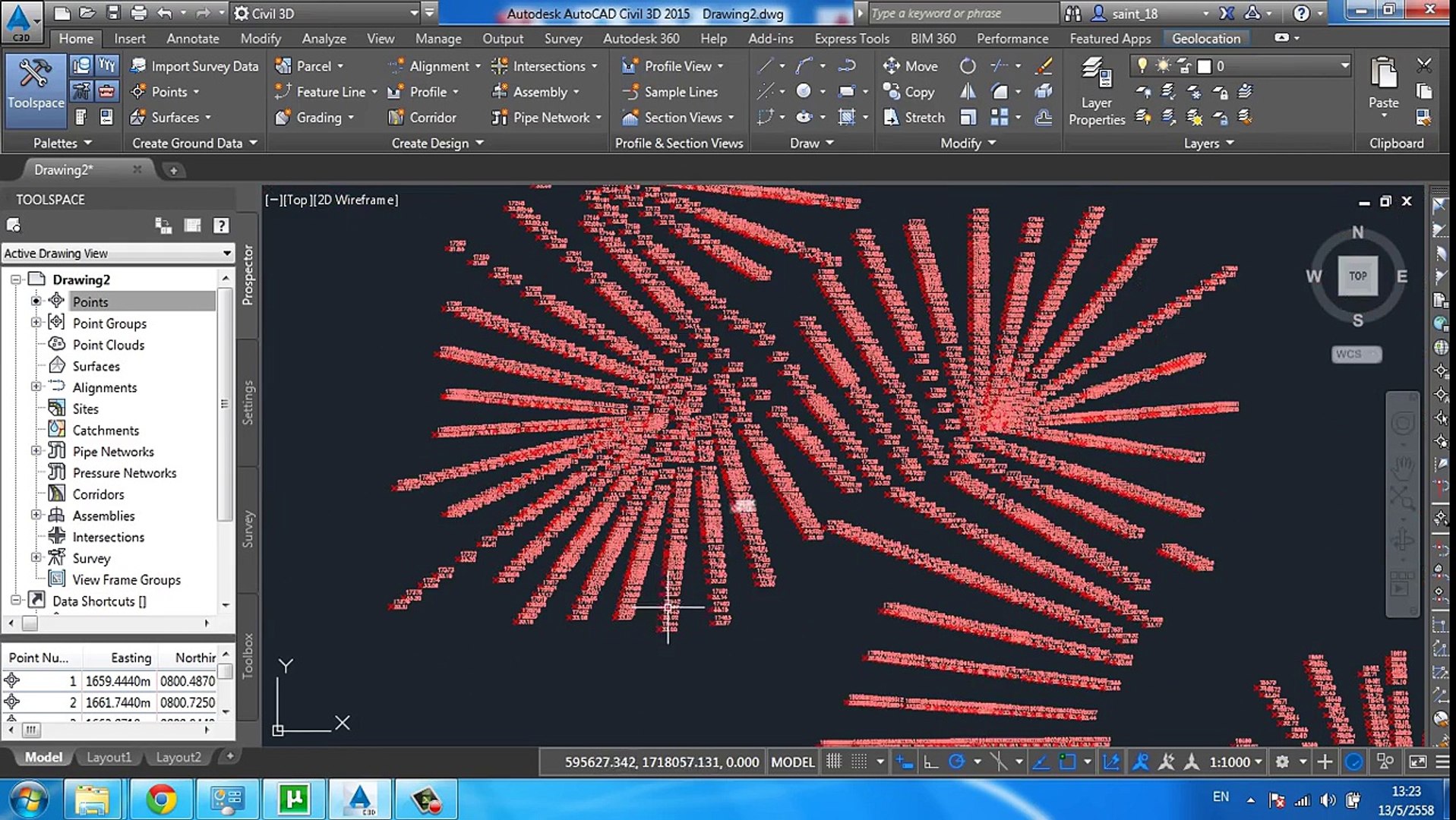Expand the Point Groups tree node

point(36,323)
